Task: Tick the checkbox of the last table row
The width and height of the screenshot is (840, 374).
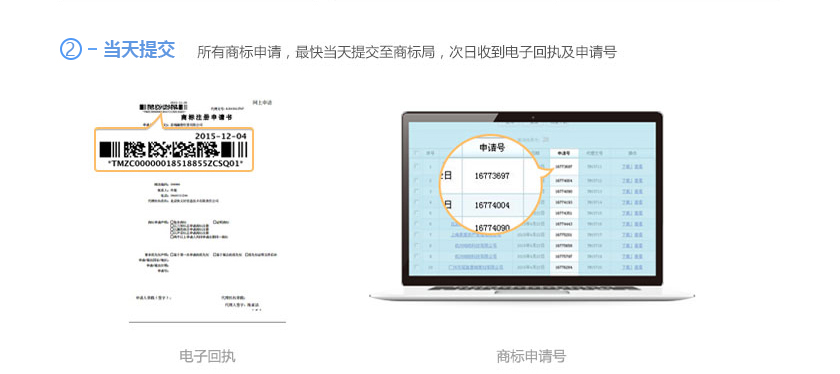Action: [417, 267]
